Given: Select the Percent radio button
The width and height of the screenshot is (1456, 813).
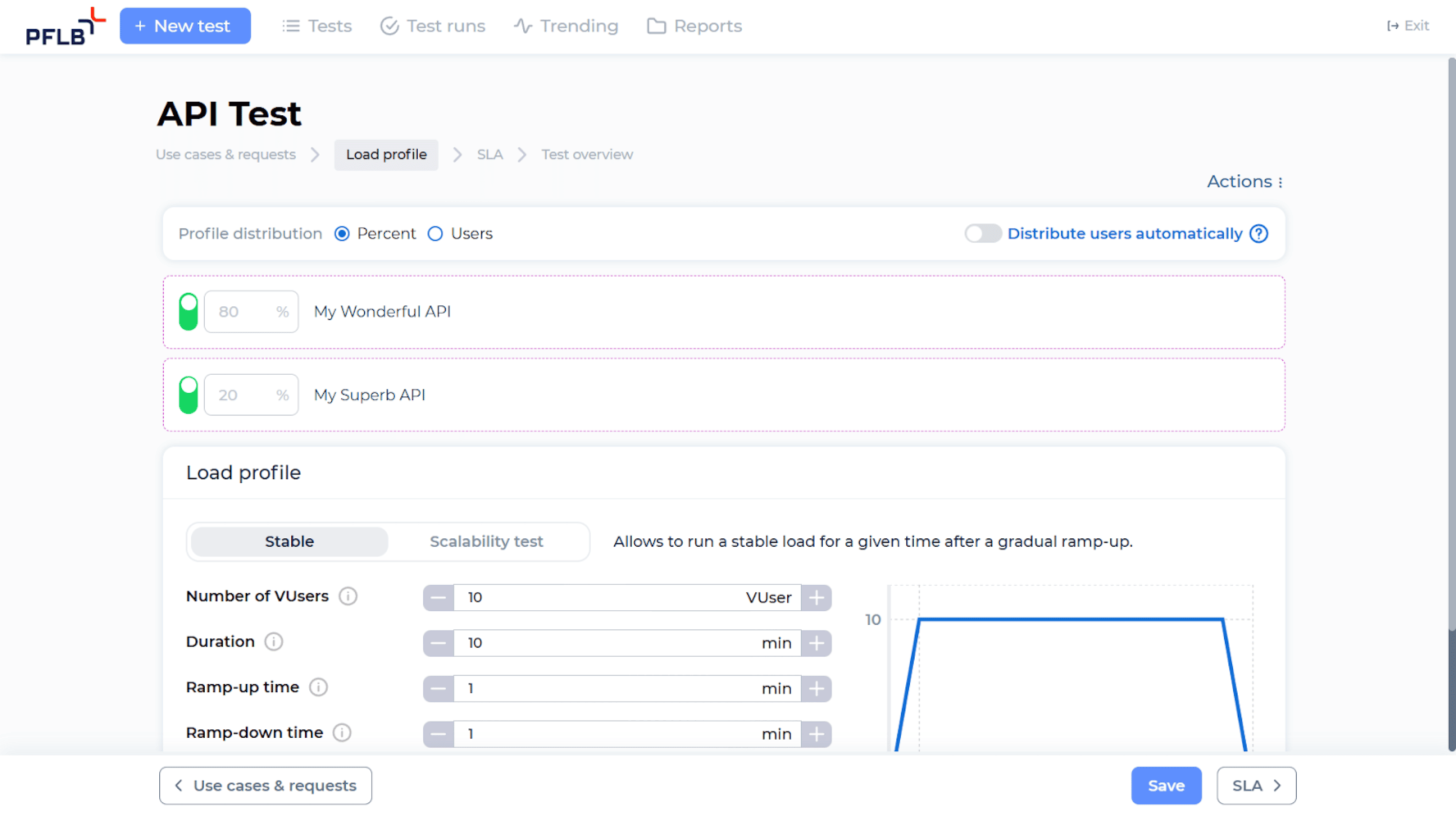Looking at the screenshot, I should click(342, 233).
